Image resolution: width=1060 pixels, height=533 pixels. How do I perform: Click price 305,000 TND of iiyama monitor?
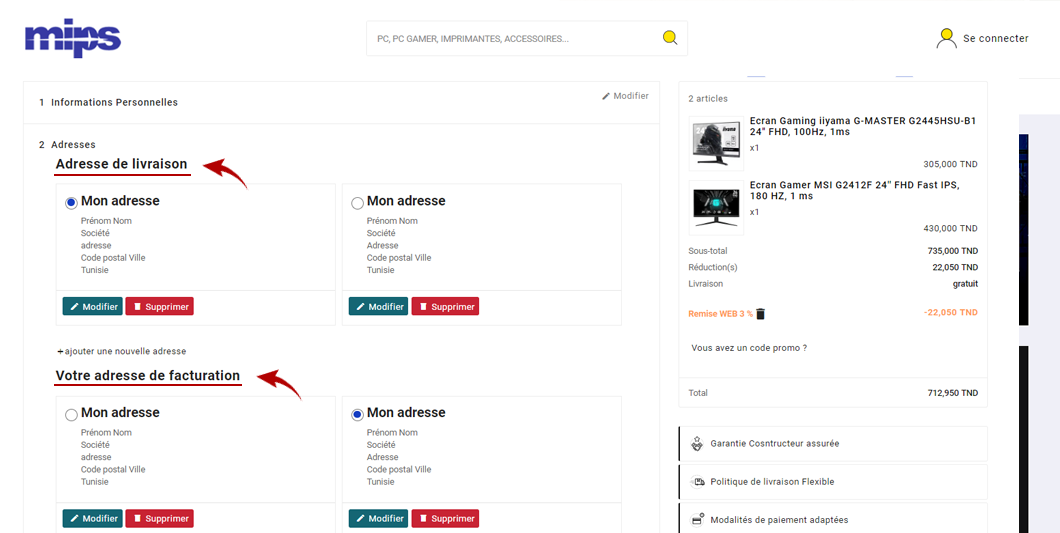point(950,164)
